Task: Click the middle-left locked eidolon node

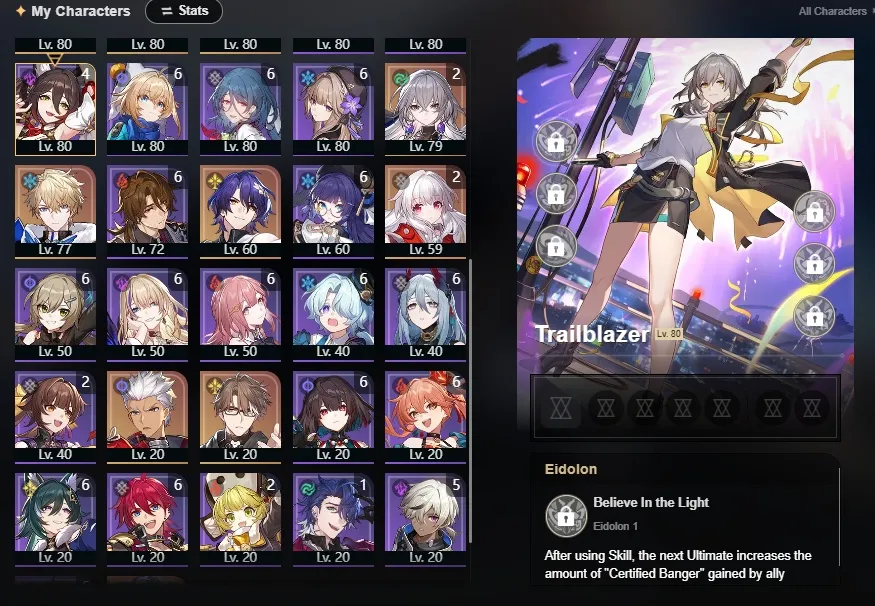Action: click(x=556, y=193)
